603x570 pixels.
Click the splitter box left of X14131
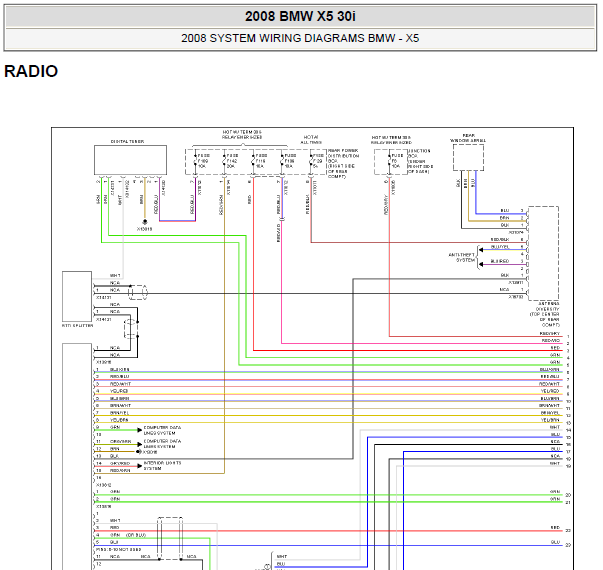[77, 296]
